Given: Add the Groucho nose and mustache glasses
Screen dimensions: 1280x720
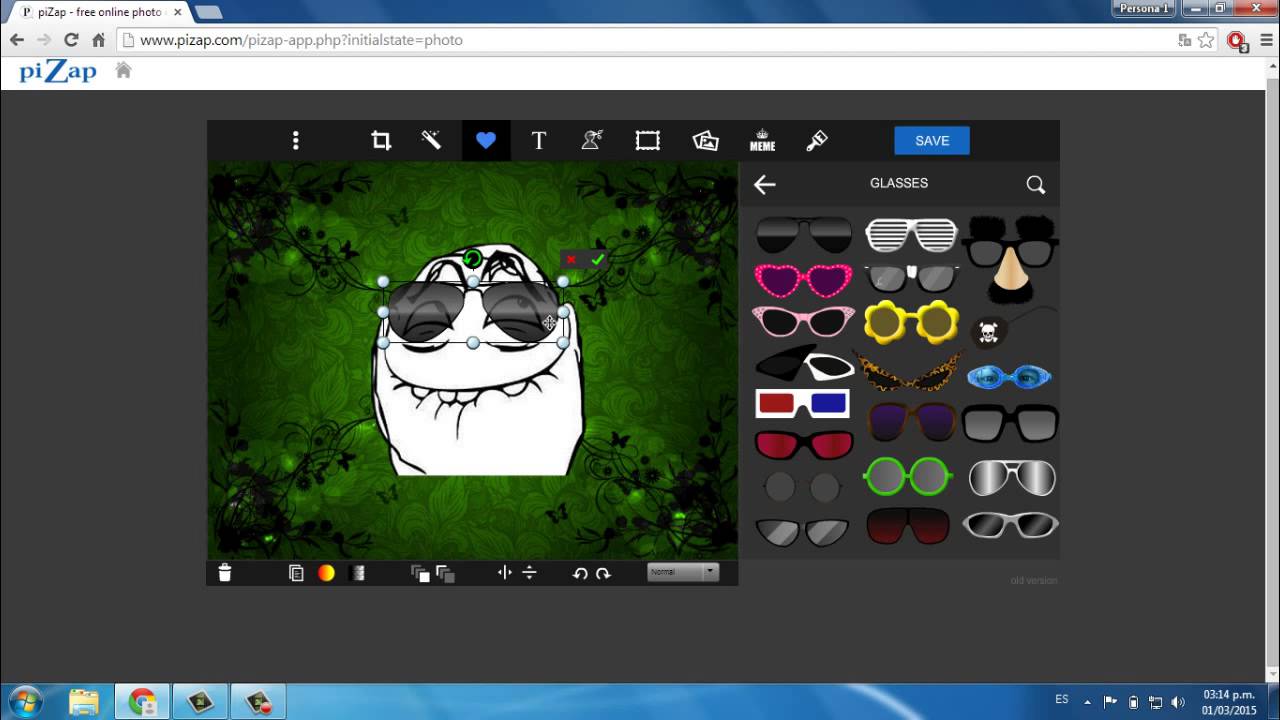Looking at the screenshot, I should pos(1010,258).
